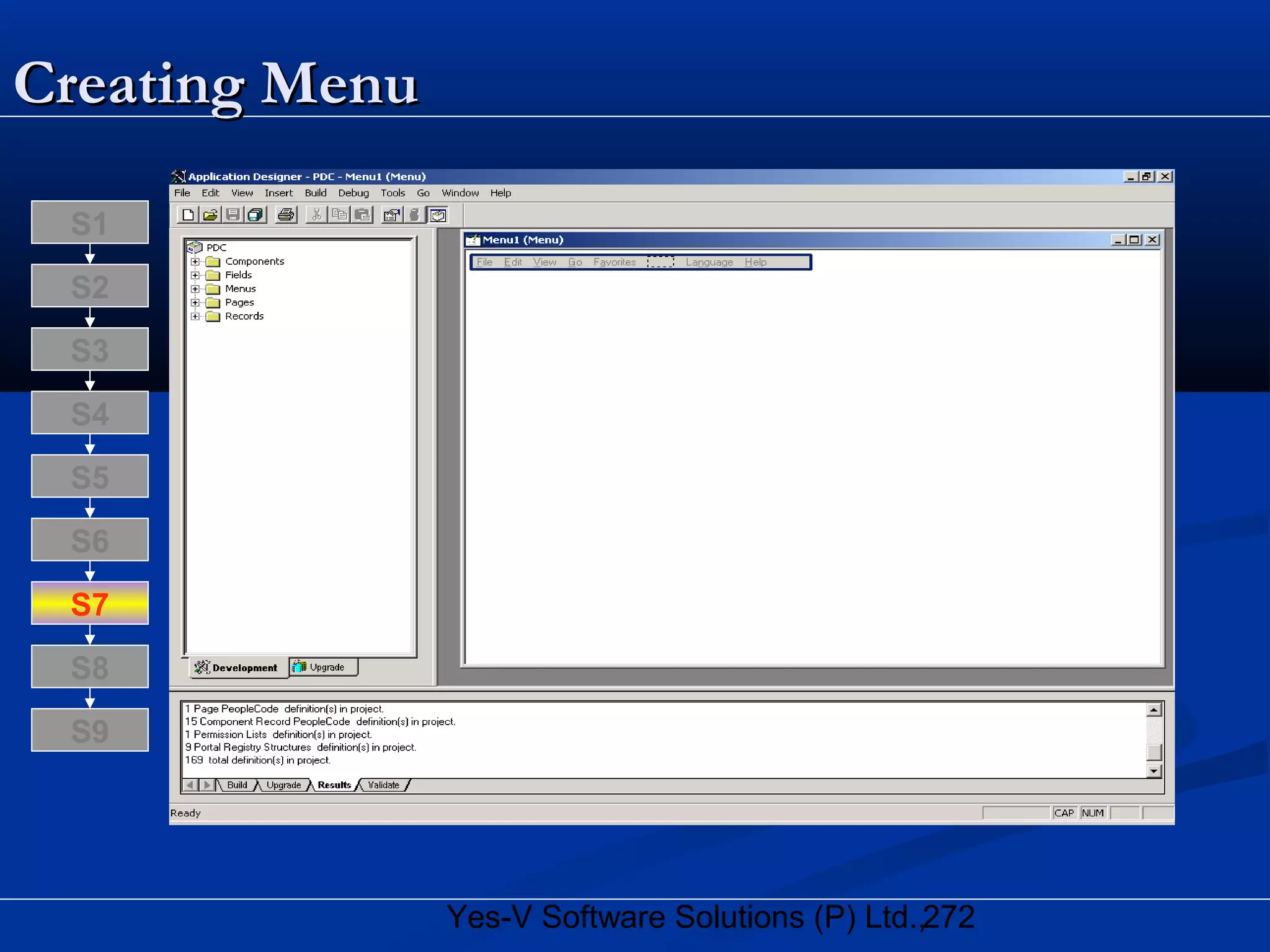Click output window scroll down arrow

(1153, 771)
